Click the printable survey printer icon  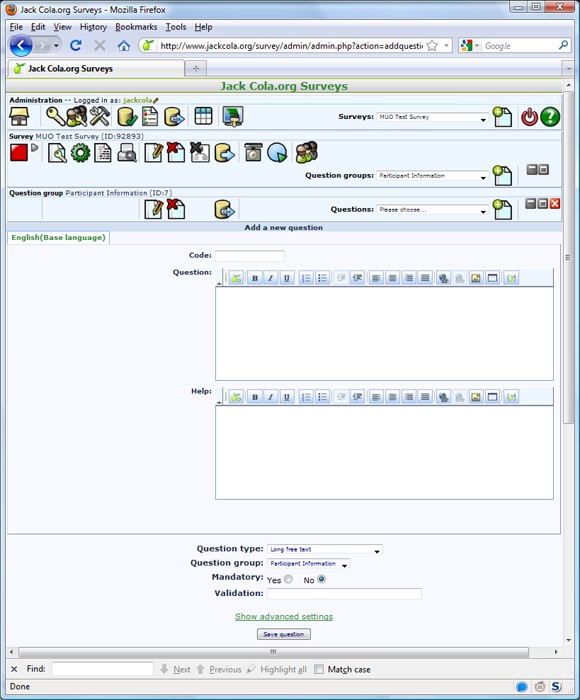(127, 153)
